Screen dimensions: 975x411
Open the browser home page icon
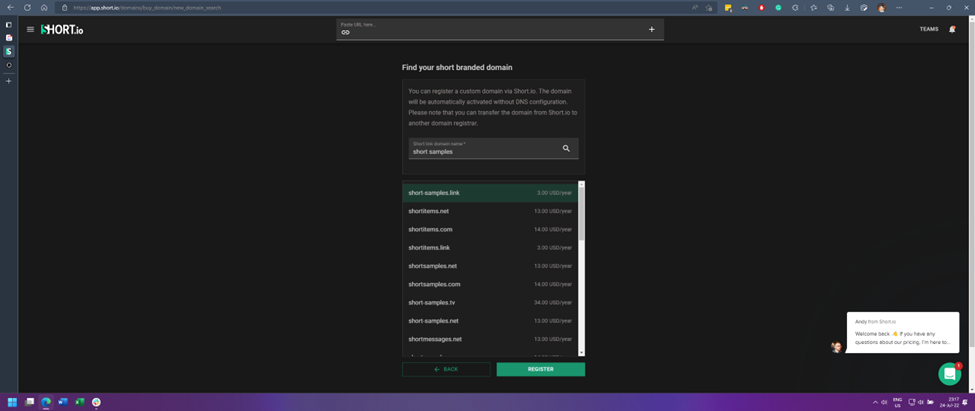(x=44, y=7)
